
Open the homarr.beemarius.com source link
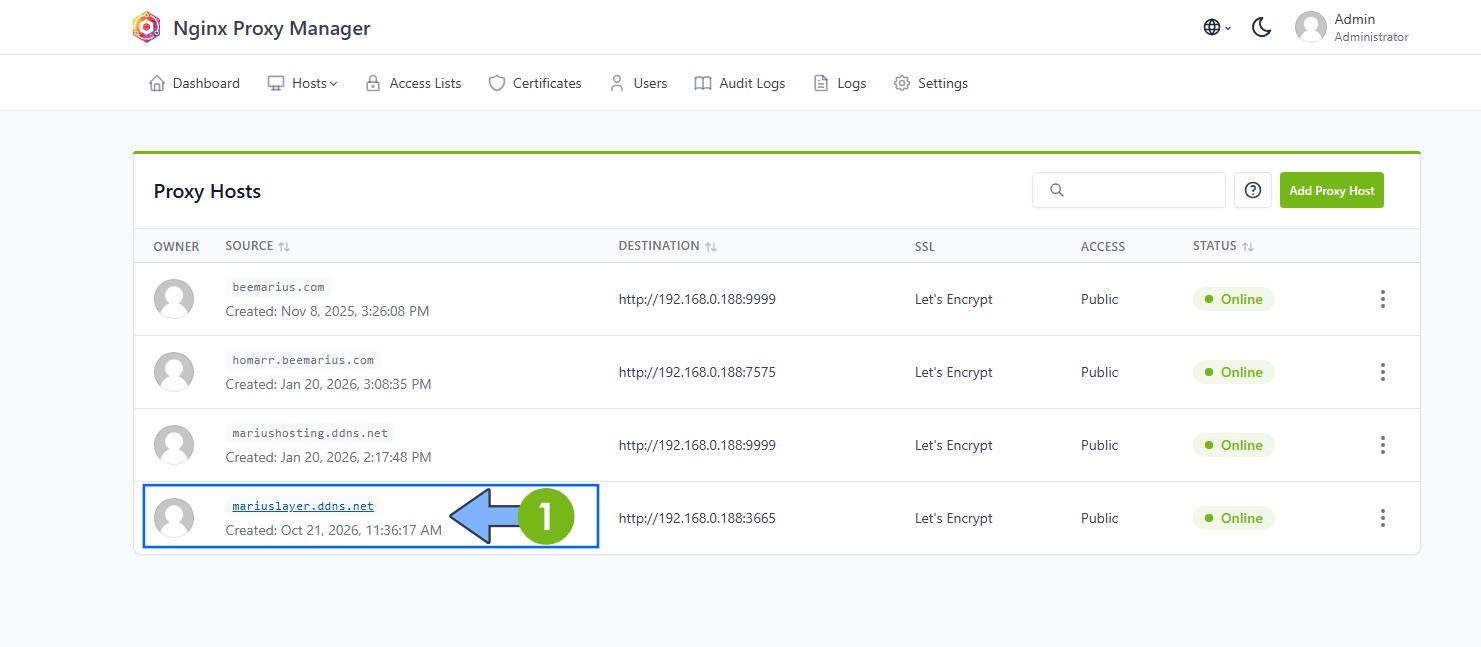pyautogui.click(x=303, y=360)
